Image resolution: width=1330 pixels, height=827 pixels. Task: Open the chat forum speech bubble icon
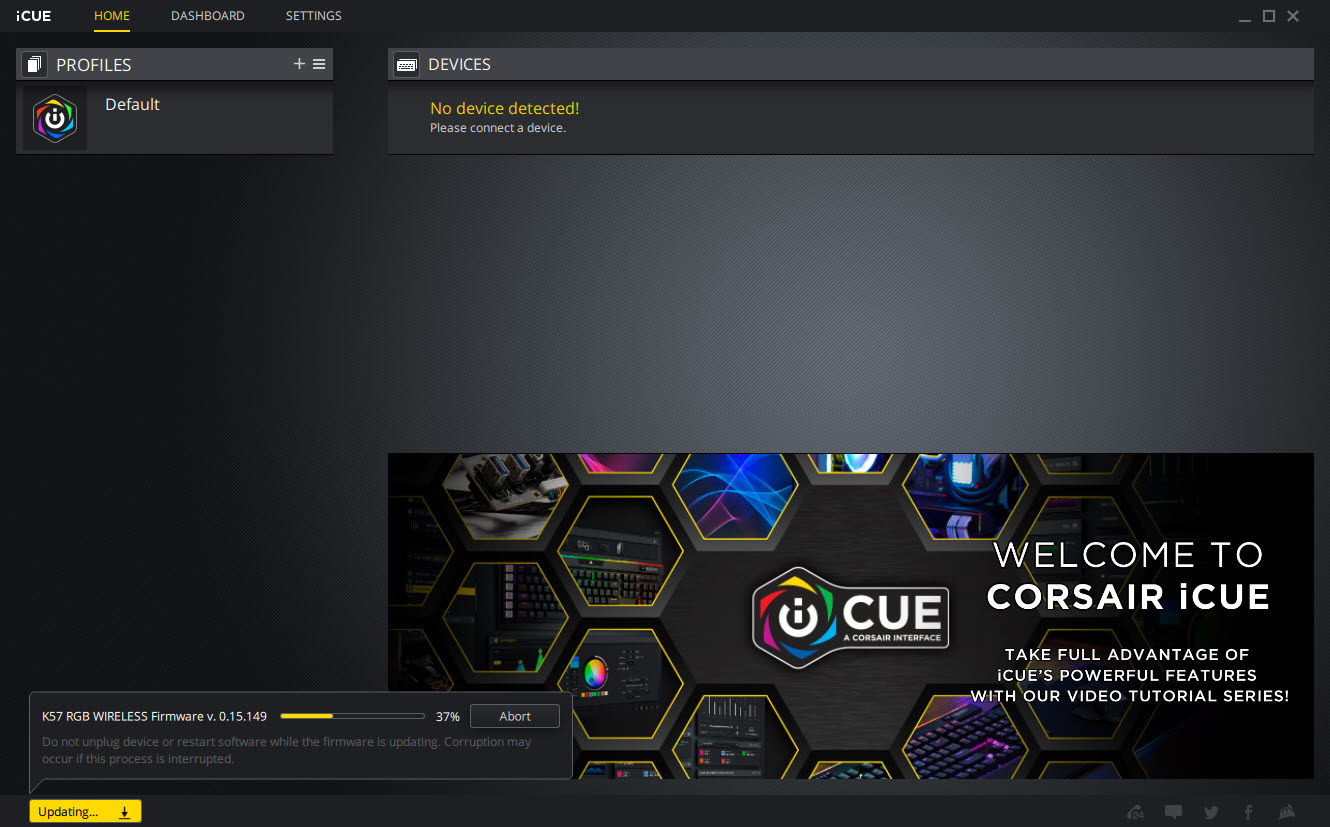click(1174, 812)
